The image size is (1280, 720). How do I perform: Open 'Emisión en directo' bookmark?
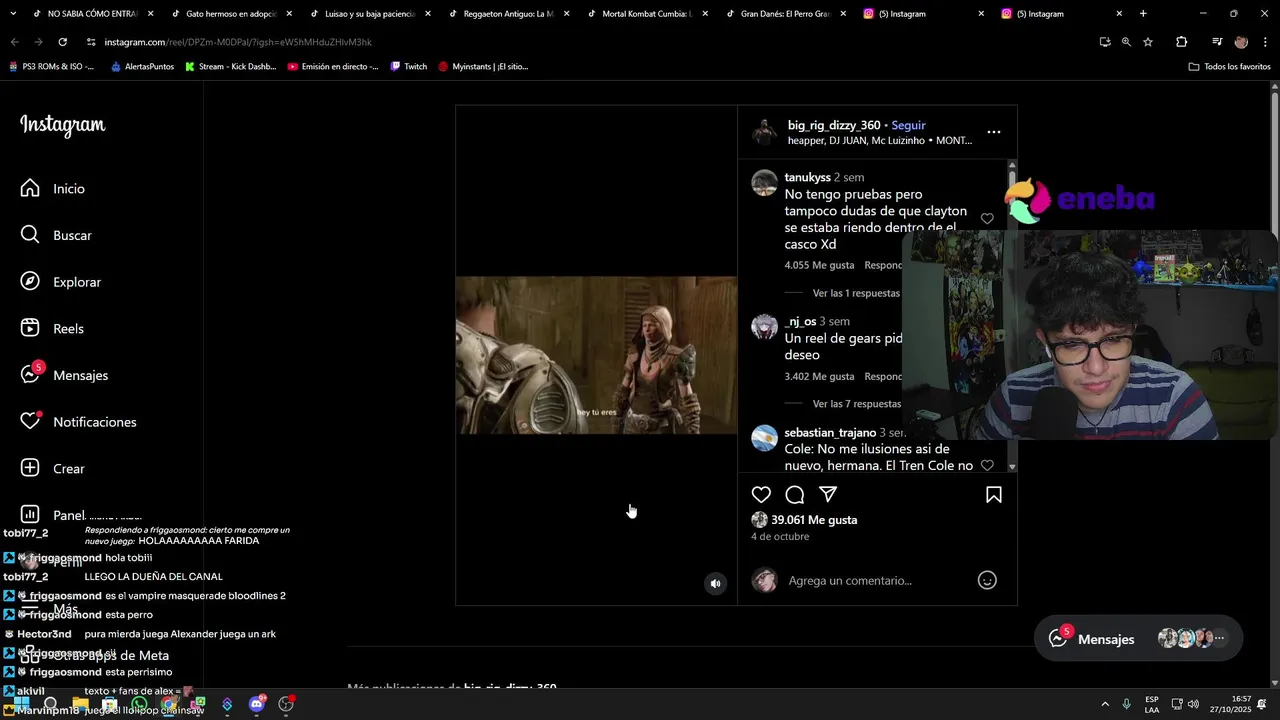coord(333,66)
